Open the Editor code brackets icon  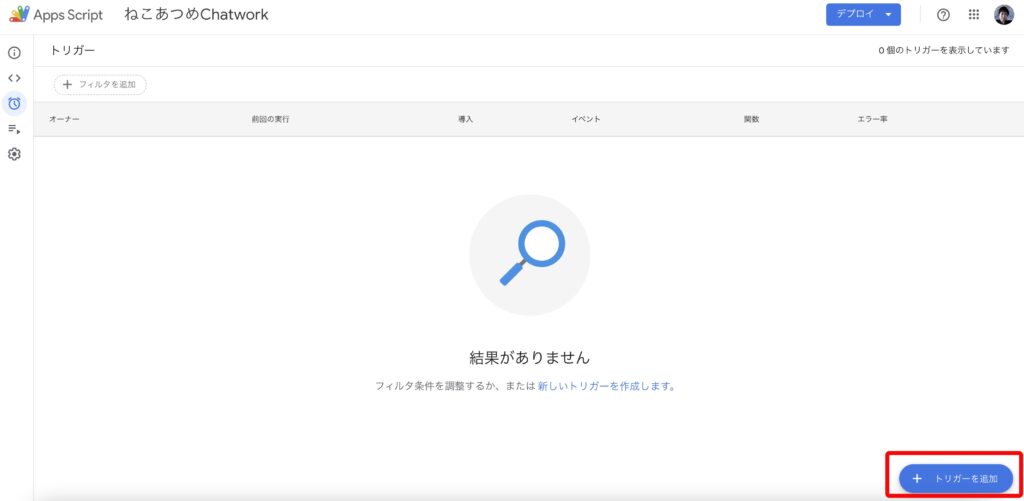(x=14, y=78)
